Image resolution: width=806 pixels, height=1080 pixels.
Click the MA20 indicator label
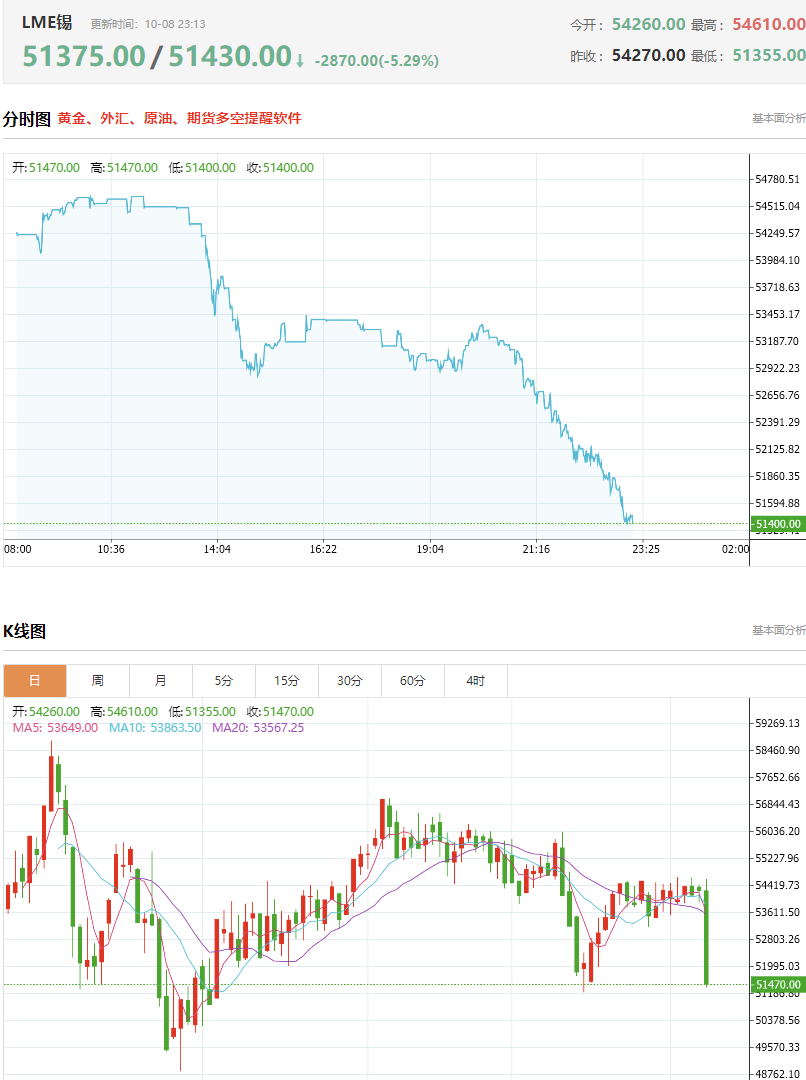point(258,728)
